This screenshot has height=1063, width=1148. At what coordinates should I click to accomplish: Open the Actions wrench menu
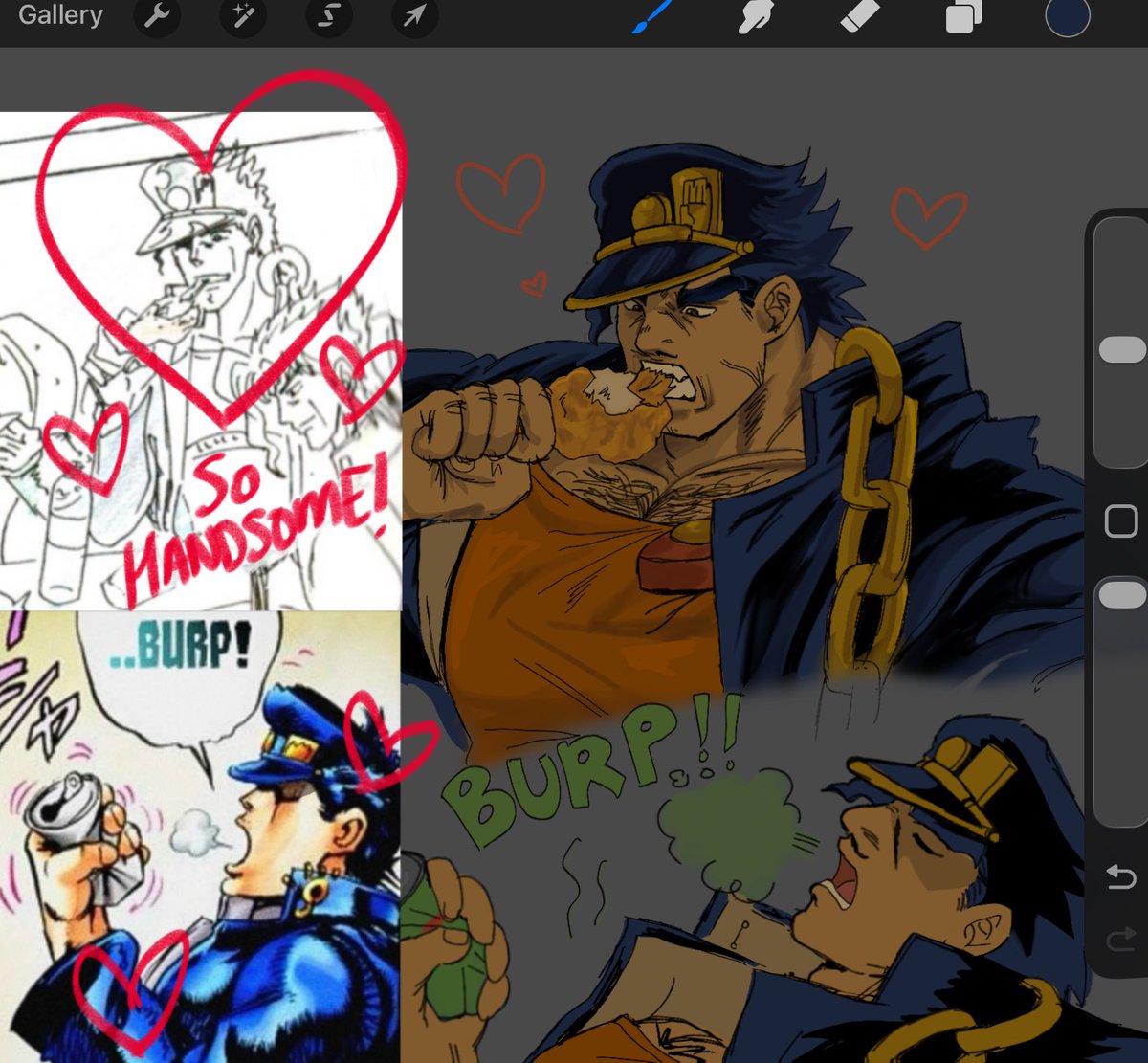pos(157,16)
